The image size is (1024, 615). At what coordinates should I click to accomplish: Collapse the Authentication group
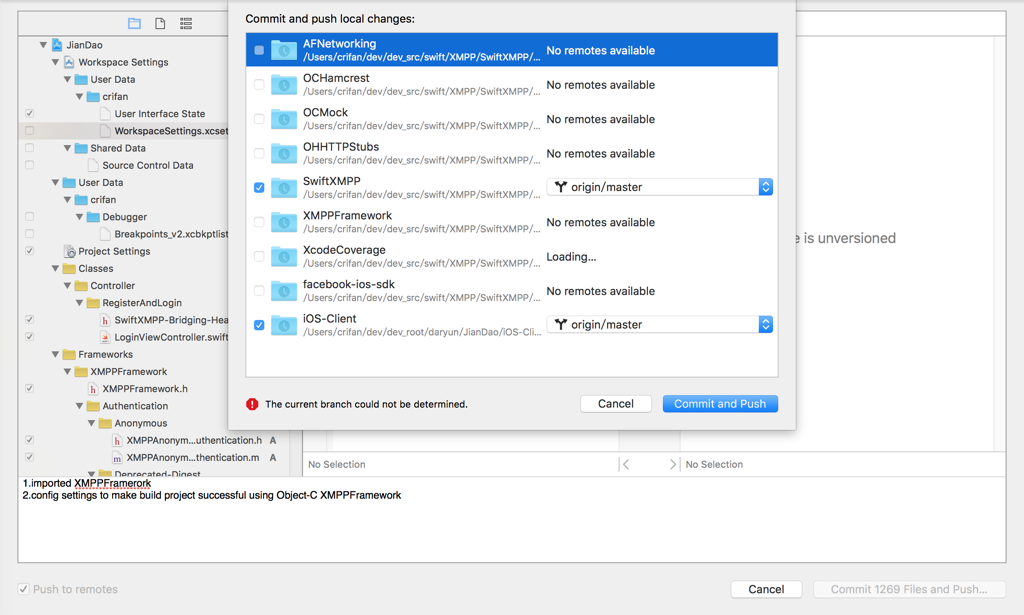click(x=79, y=406)
